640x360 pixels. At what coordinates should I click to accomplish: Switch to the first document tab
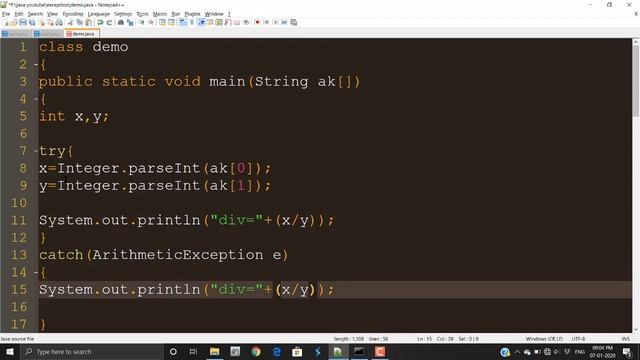(x=16, y=33)
